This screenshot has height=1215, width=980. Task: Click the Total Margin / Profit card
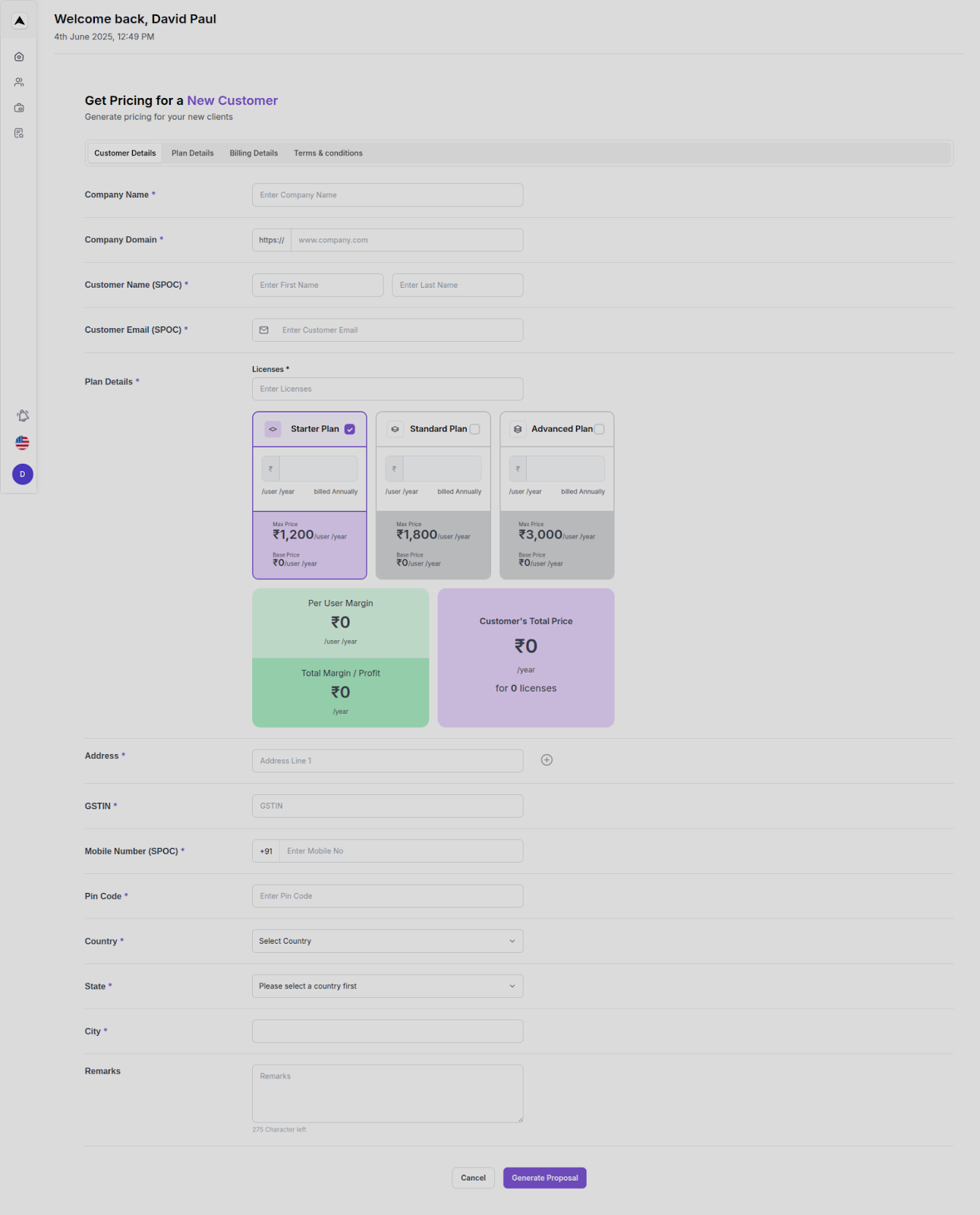click(341, 693)
